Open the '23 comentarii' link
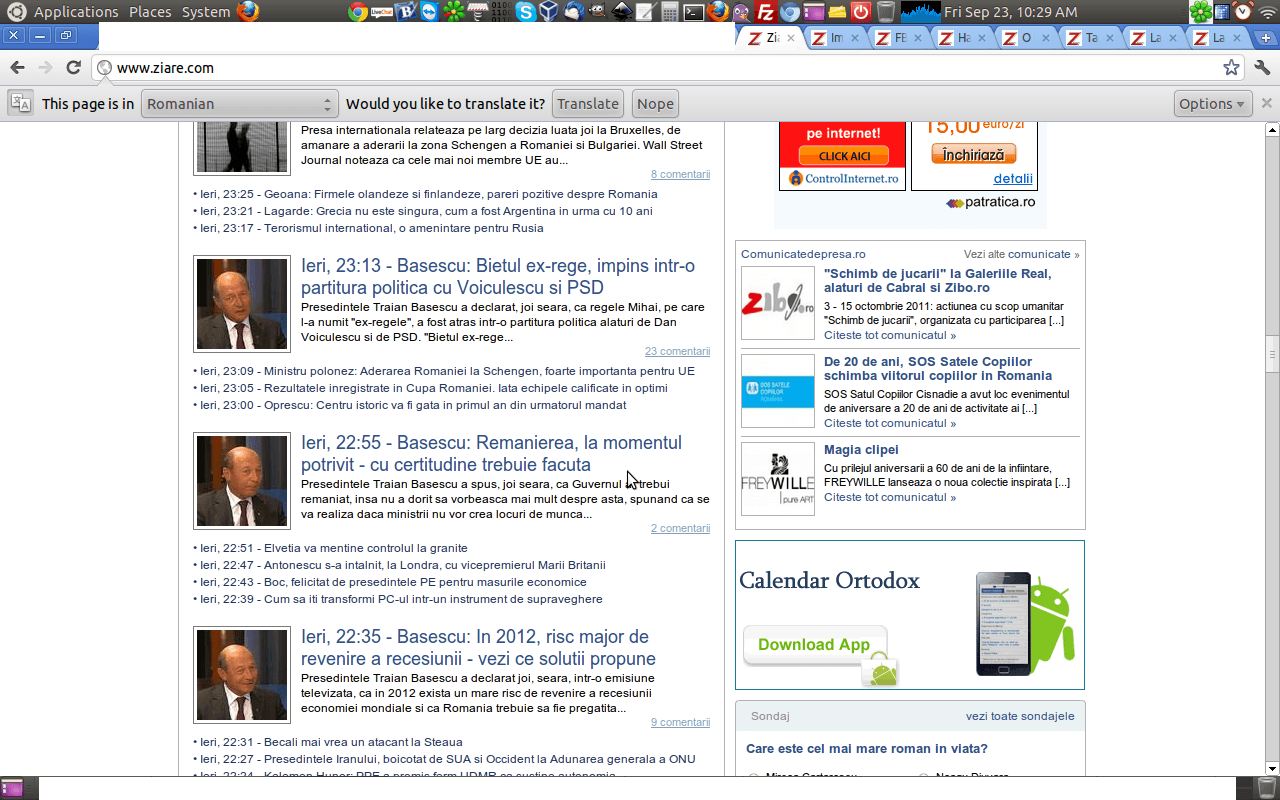Viewport: 1280px width, 800px height. [x=677, y=351]
